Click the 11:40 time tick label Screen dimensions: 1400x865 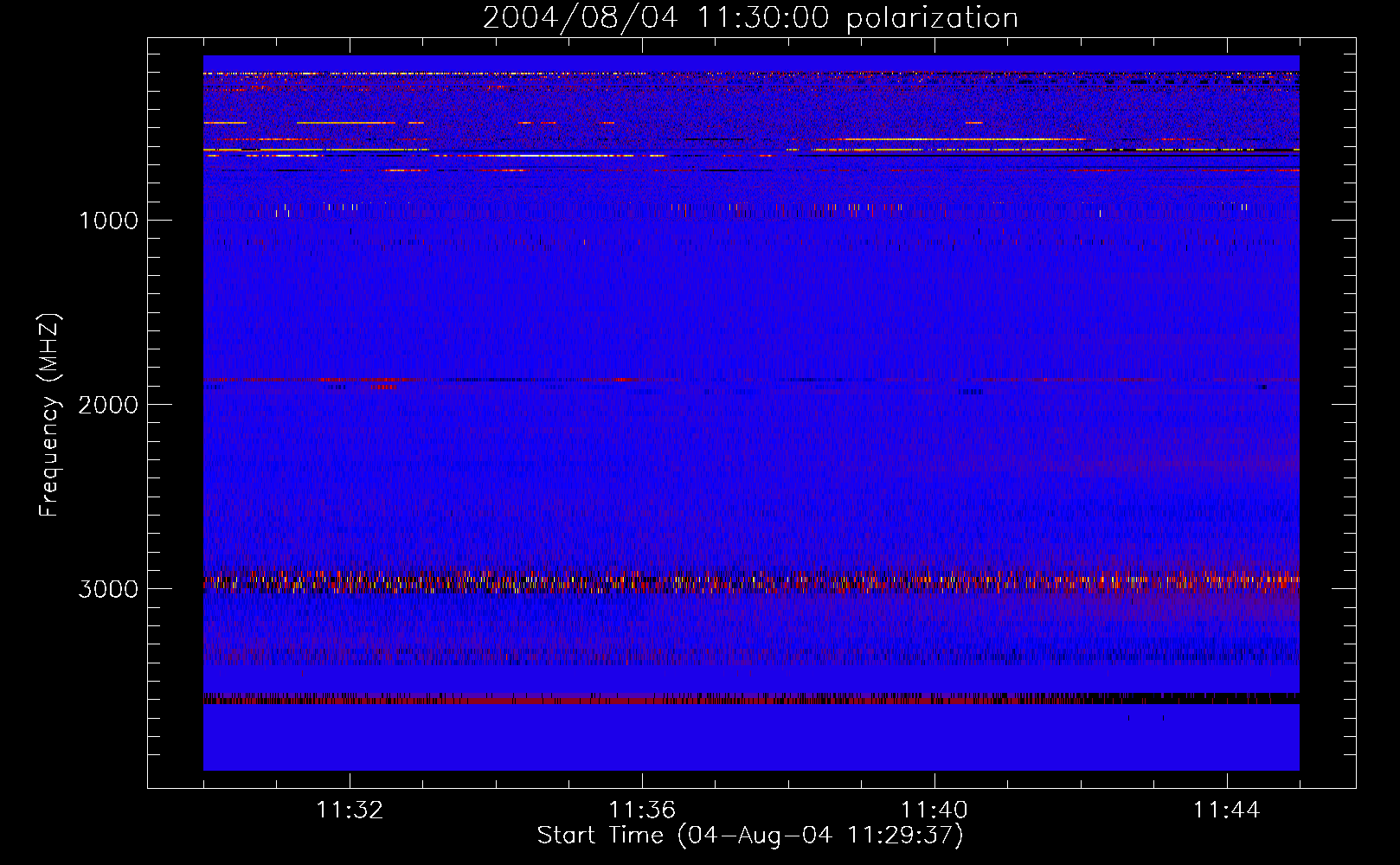934,811
